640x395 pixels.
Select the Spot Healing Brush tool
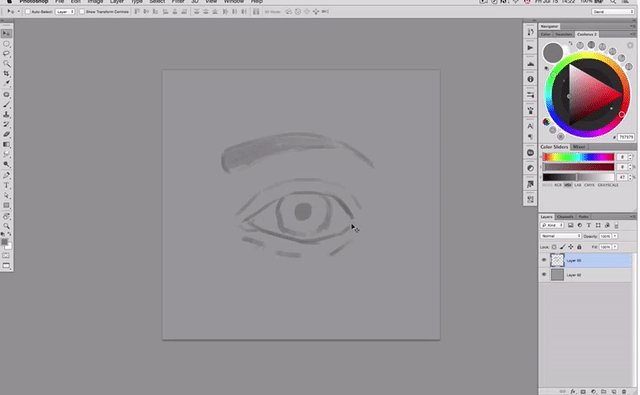point(7,94)
